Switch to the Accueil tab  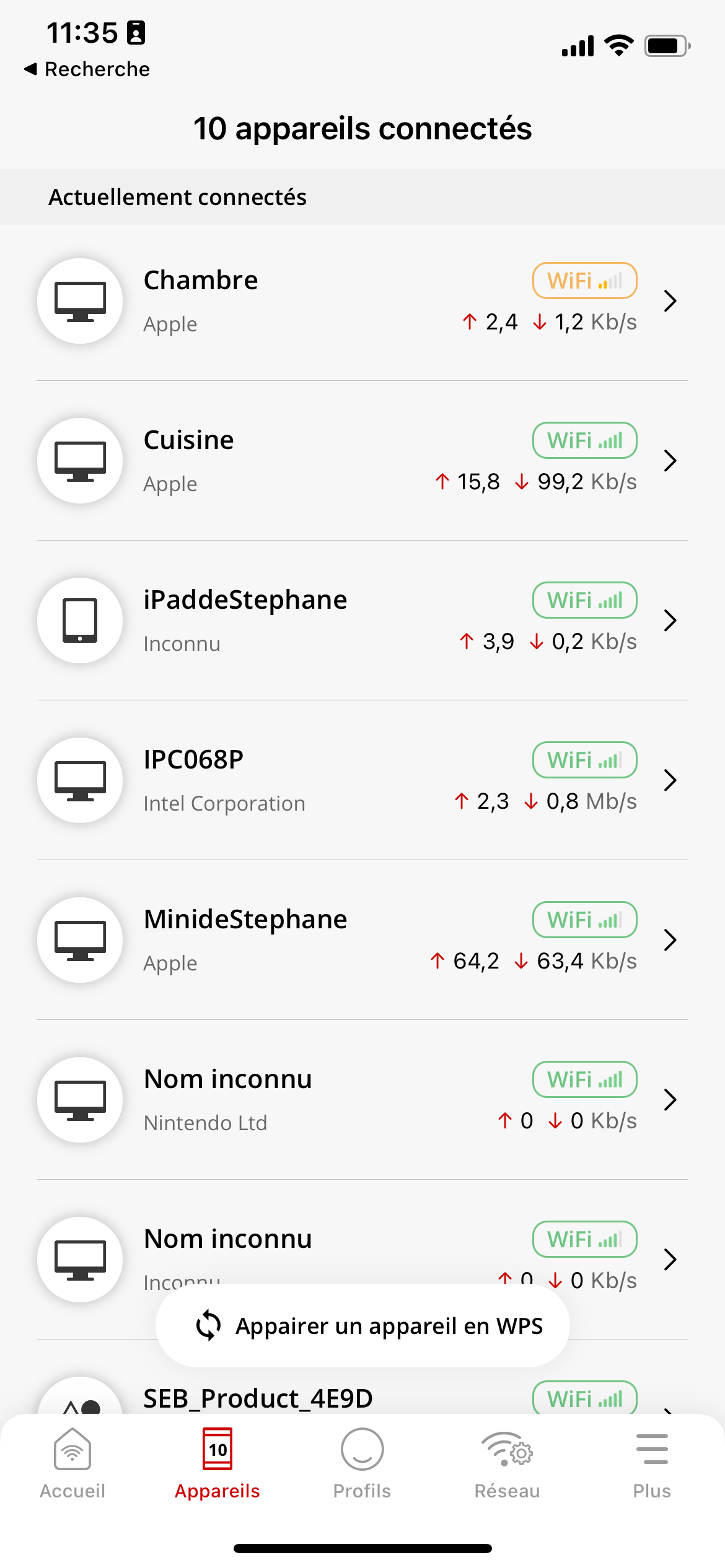coord(72,1464)
